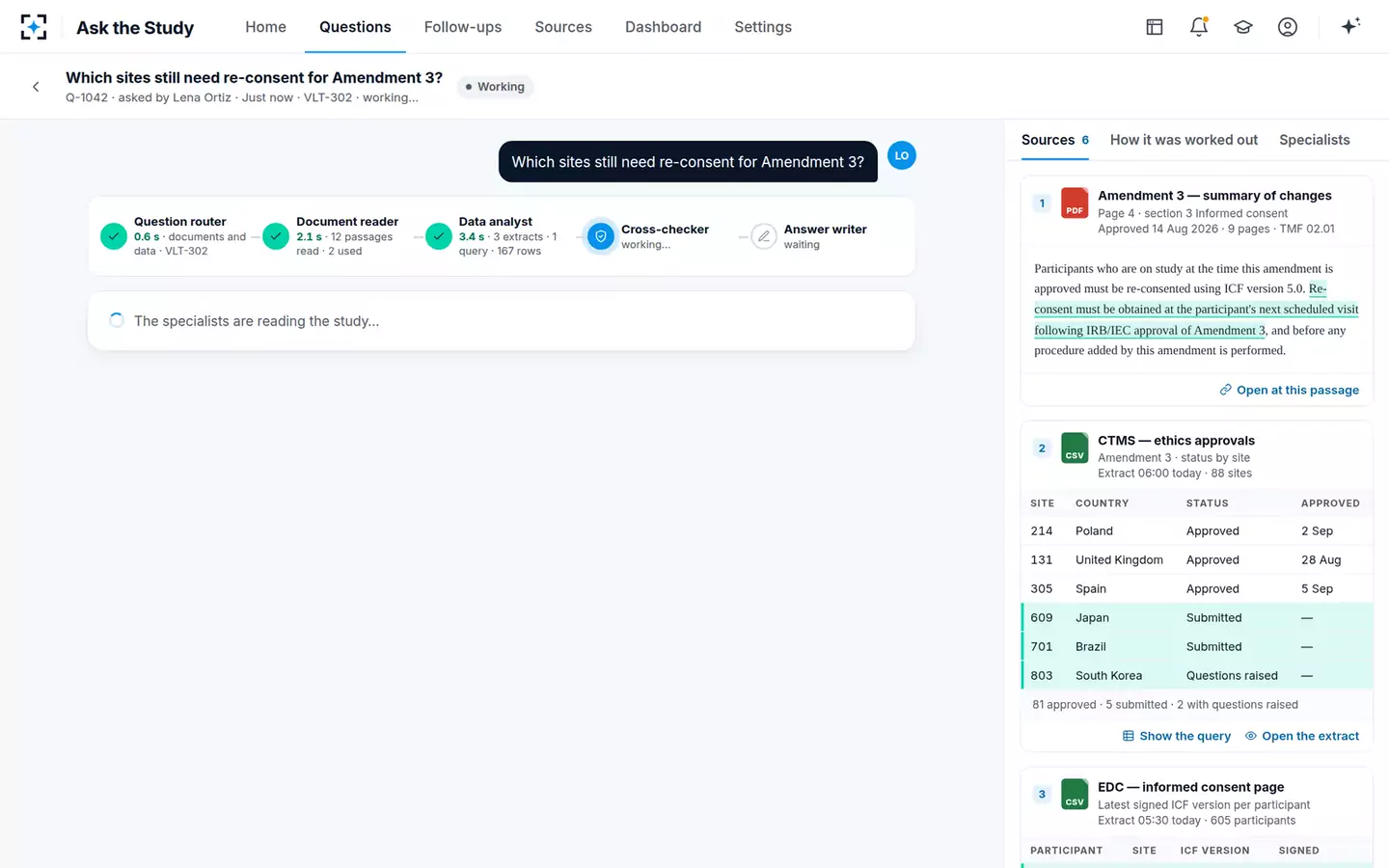This screenshot has width=1389, height=868.
Task: Click the Data analyst check icon
Action: pyautogui.click(x=439, y=236)
